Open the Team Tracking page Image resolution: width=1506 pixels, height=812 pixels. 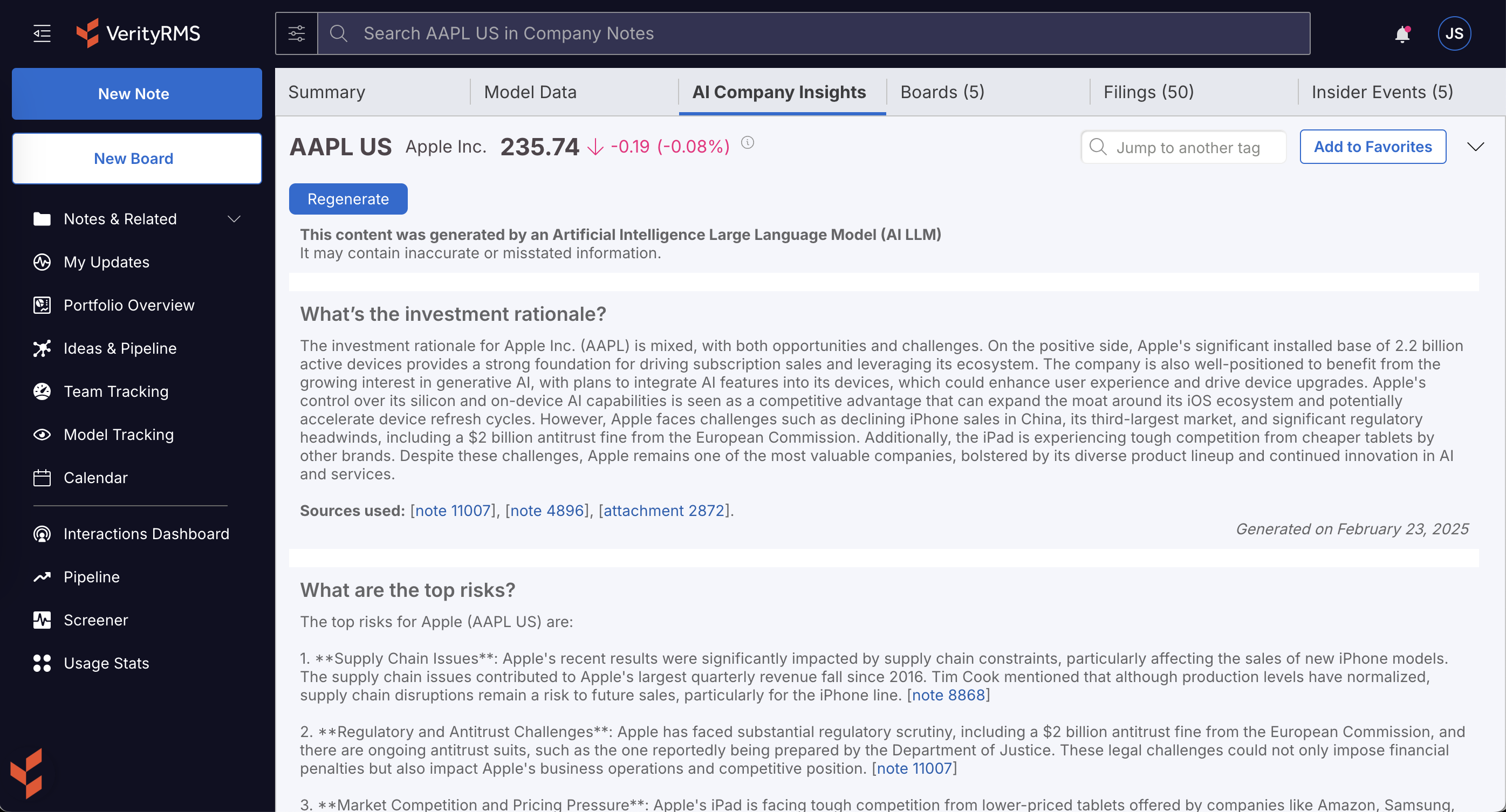116,391
